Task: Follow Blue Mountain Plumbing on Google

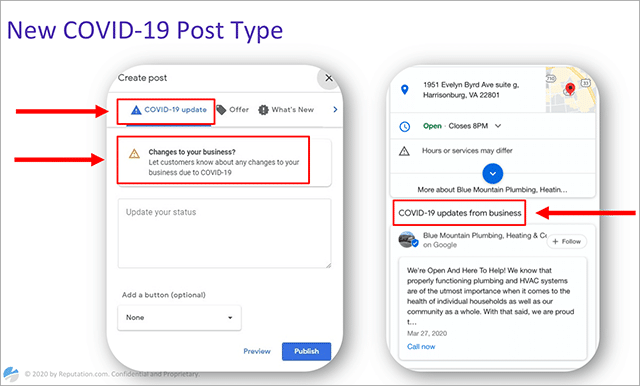Action: 567,242
